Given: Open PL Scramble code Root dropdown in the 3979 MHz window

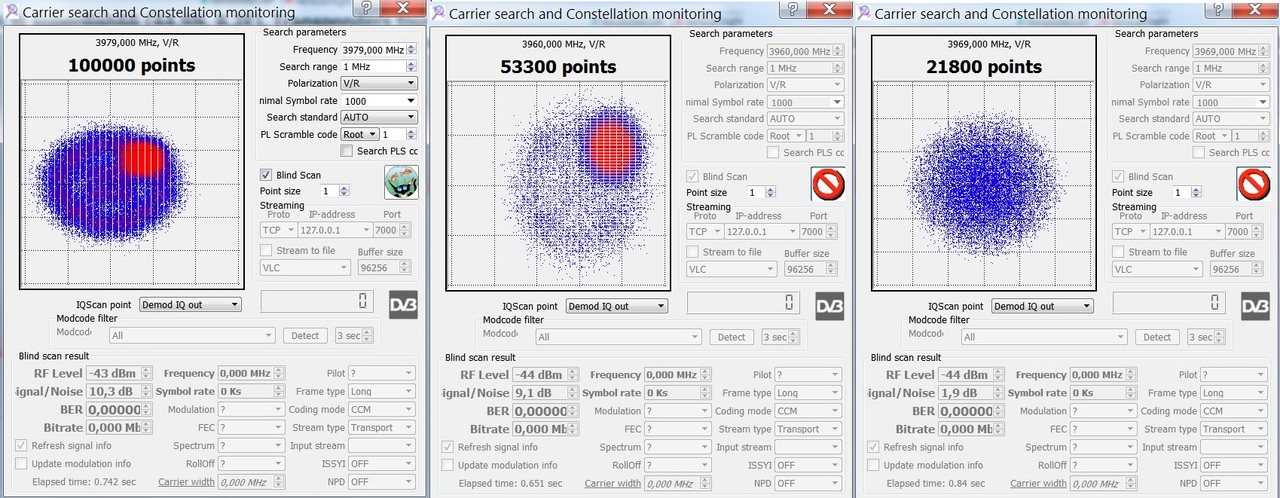Looking at the screenshot, I should [x=359, y=134].
